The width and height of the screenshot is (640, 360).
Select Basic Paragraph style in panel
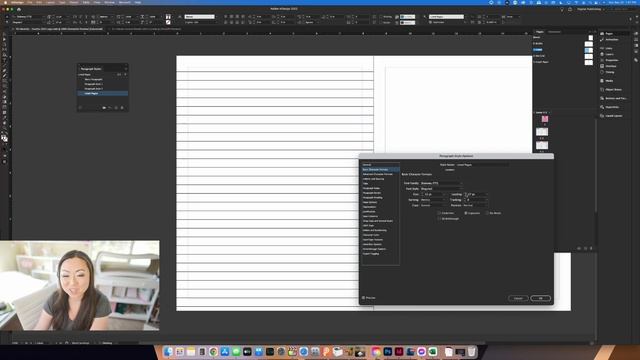[x=103, y=80]
